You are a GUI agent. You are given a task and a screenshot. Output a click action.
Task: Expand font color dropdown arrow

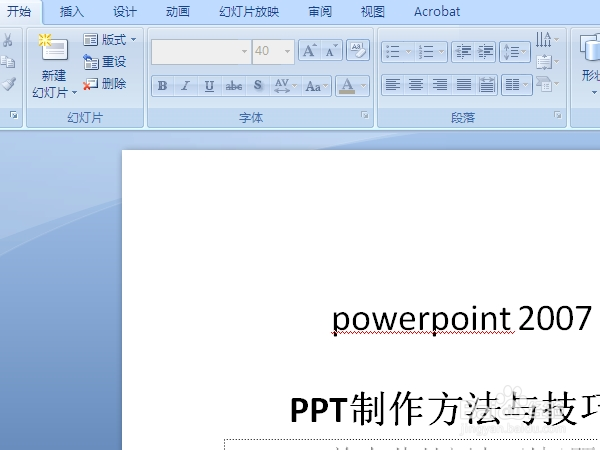click(364, 86)
